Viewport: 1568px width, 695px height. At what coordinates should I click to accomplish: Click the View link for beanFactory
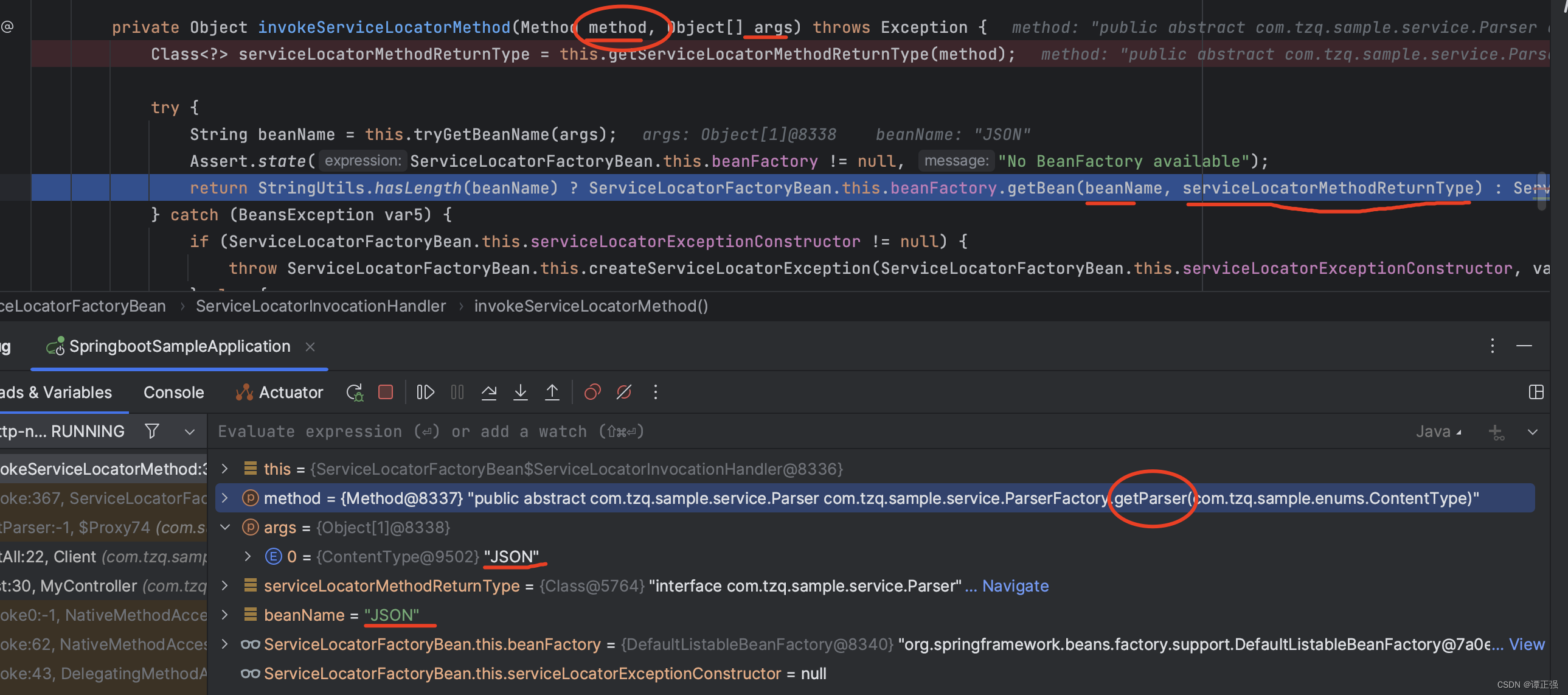[x=1526, y=644]
